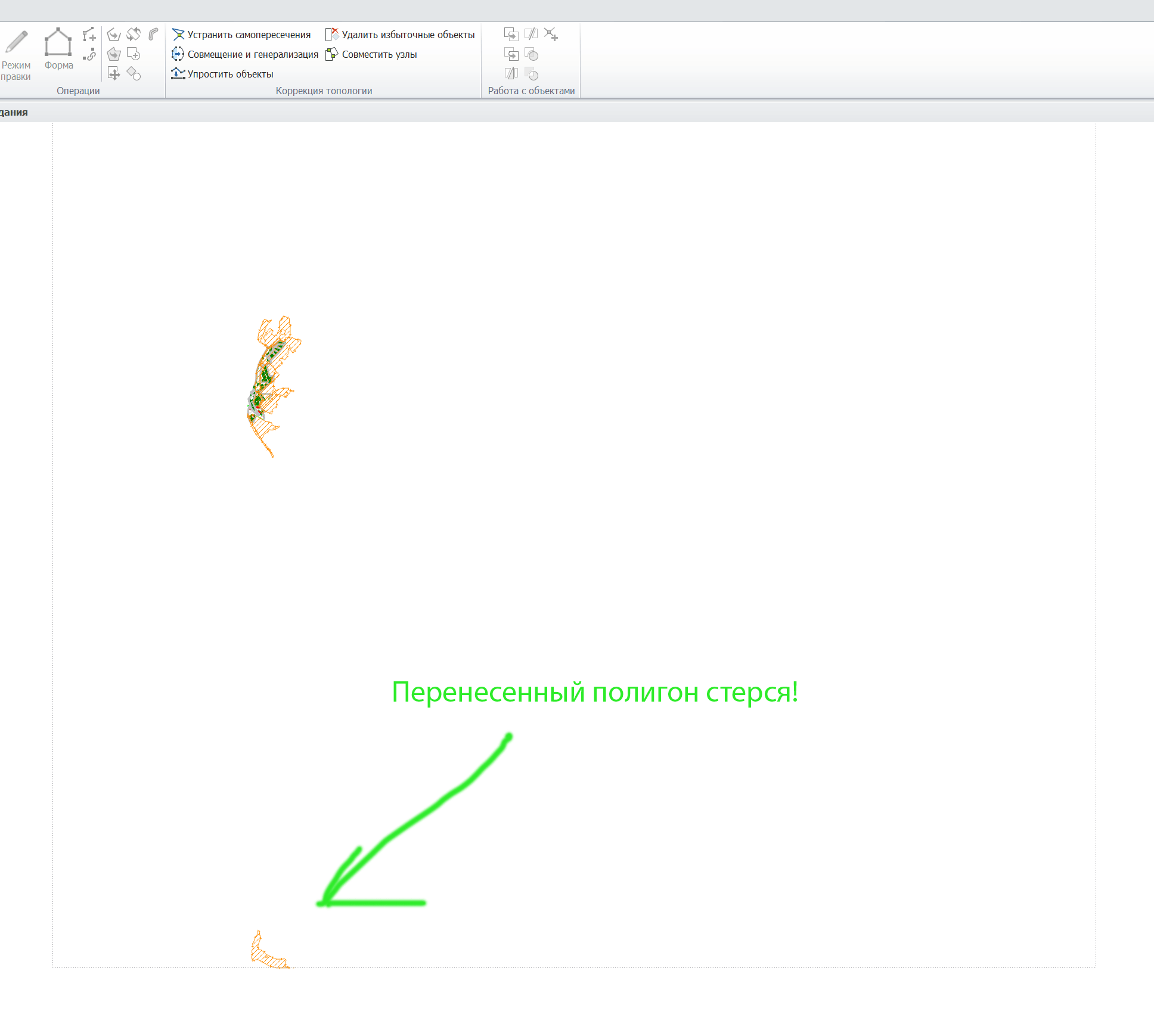Click the Коррекция топологии group label

(324, 91)
